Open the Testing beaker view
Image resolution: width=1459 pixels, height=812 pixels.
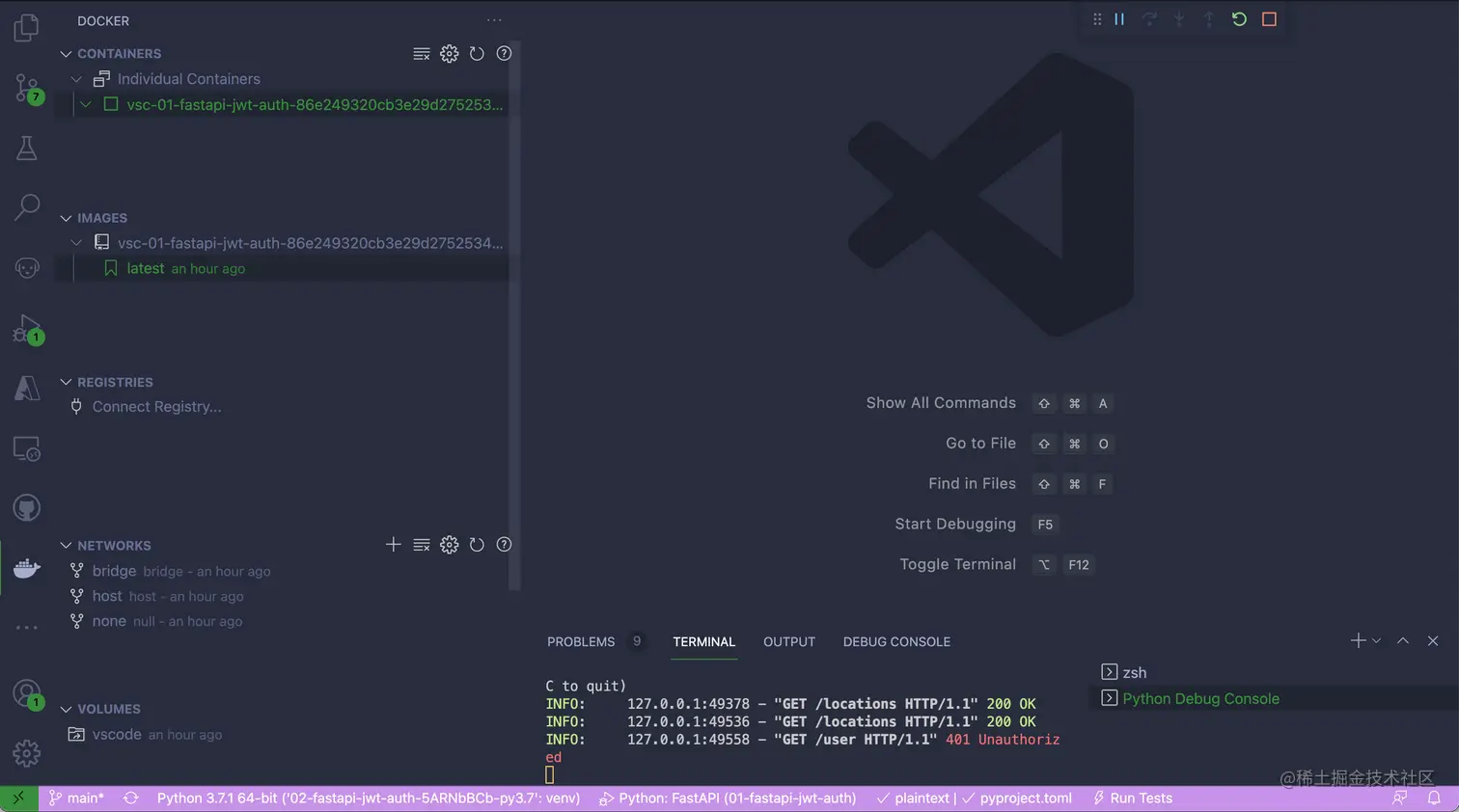(26, 148)
